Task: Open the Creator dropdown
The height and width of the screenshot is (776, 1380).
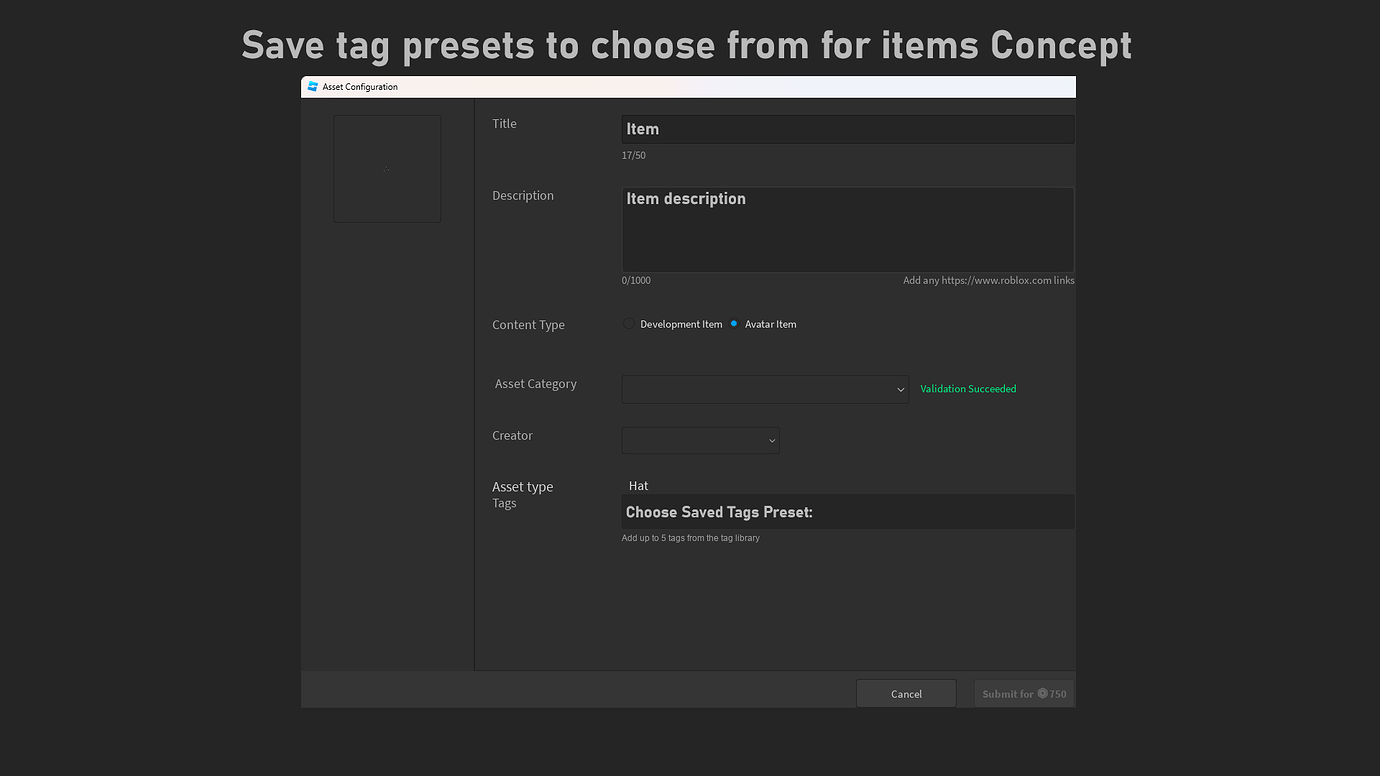Action: tap(700, 440)
